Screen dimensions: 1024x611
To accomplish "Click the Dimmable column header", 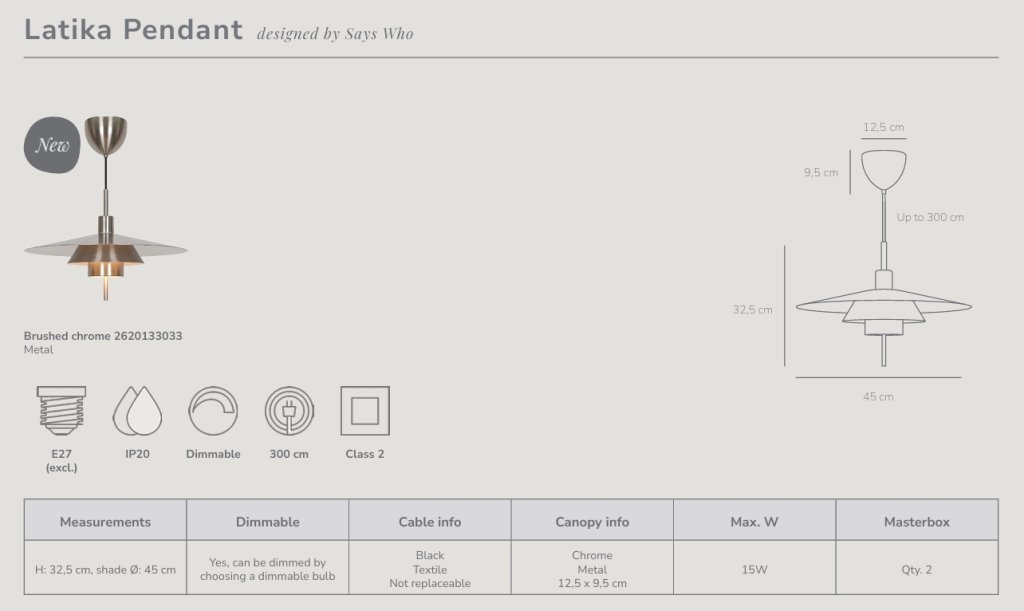I will pyautogui.click(x=268, y=520).
